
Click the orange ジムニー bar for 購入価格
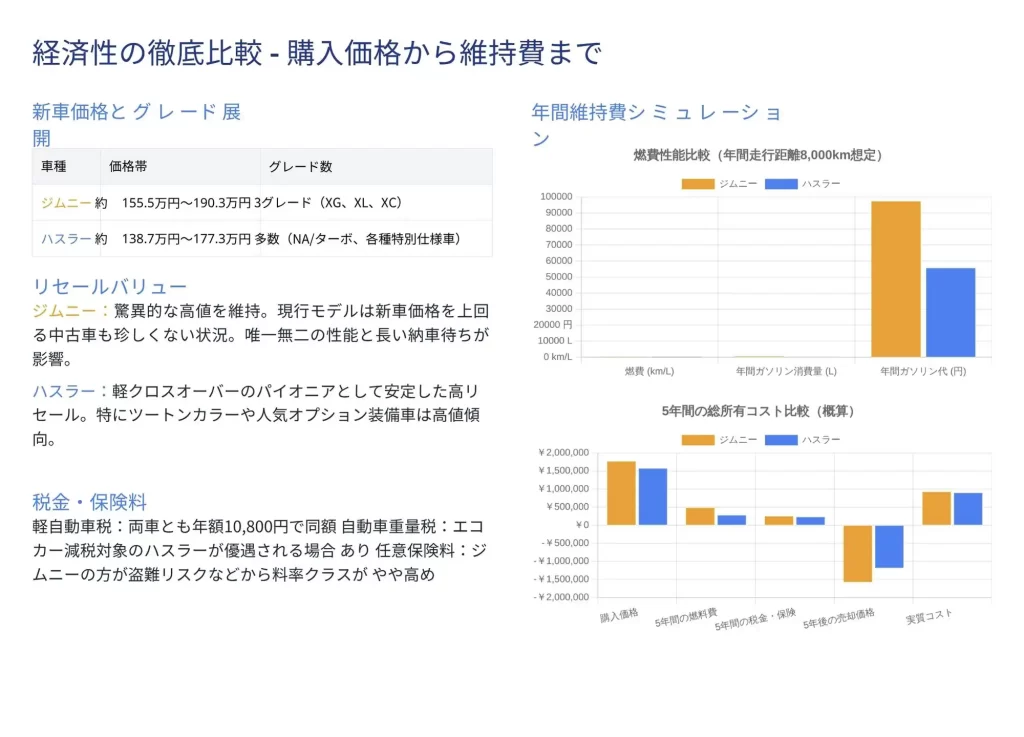coord(621,494)
